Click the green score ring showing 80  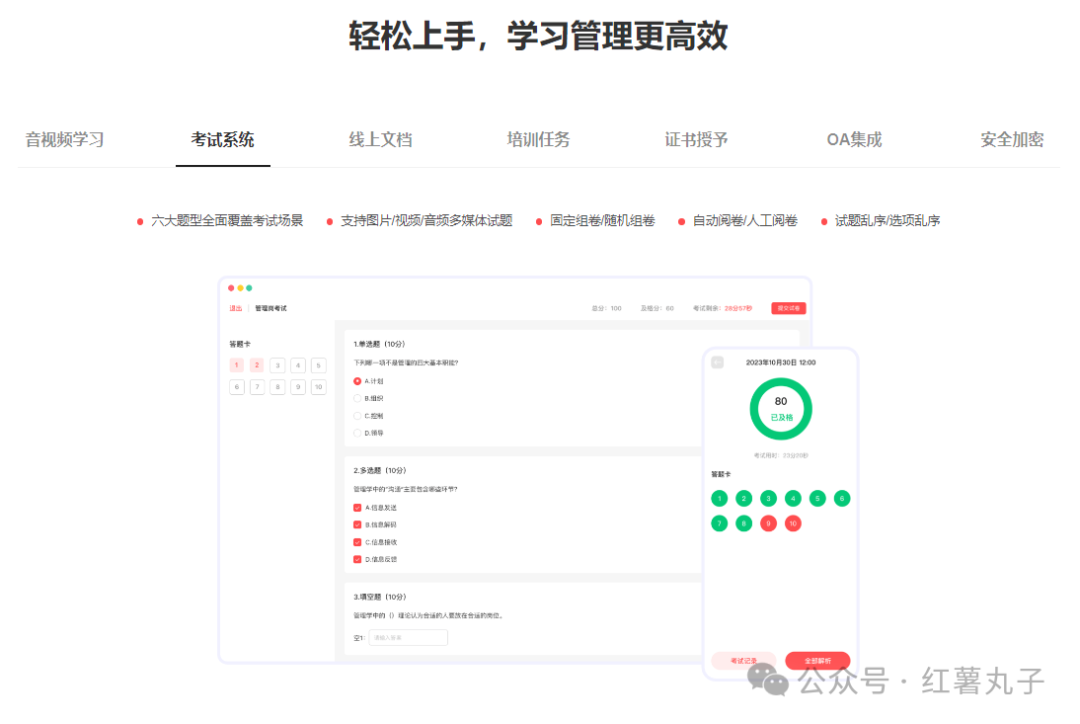coord(781,409)
